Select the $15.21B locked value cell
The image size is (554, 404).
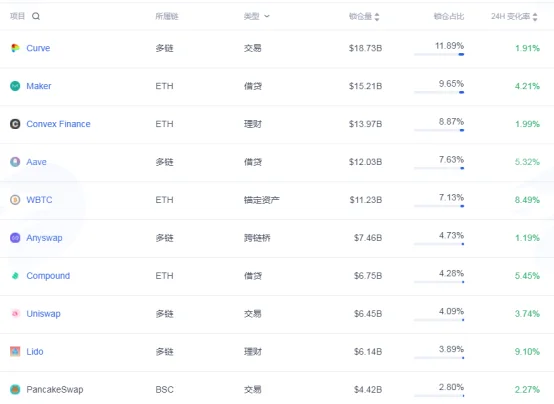tap(365, 86)
